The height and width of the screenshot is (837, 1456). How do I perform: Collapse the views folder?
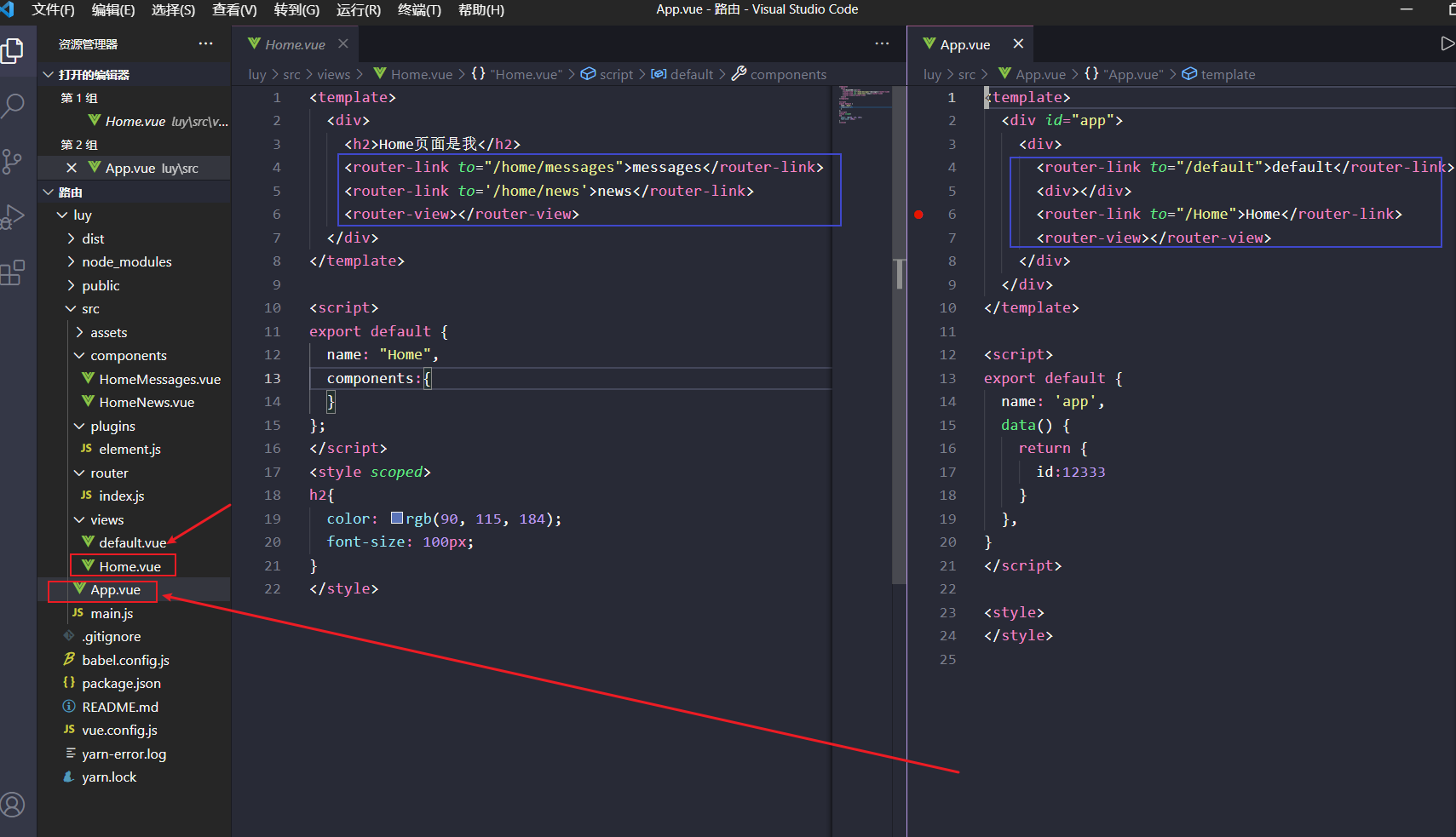pyautogui.click(x=79, y=519)
